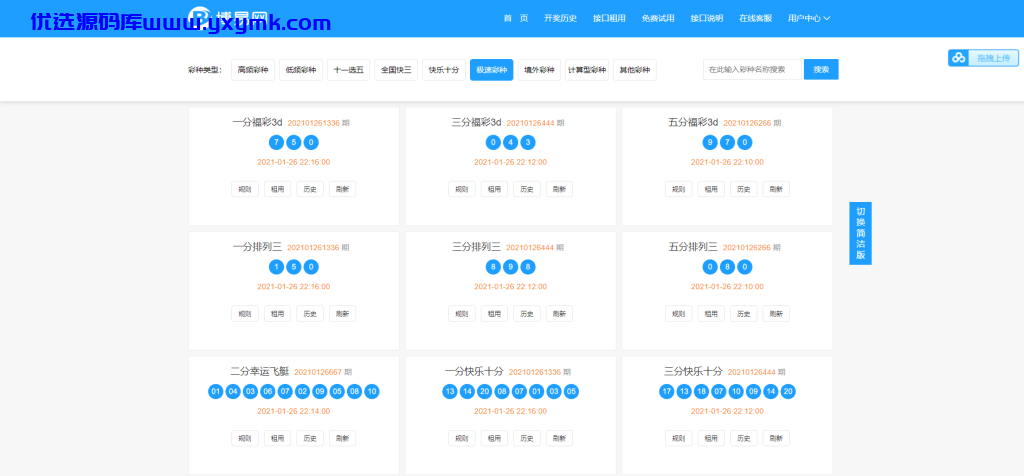Click 刷新 on the 一分排列三 card

pyautogui.click(x=343, y=313)
